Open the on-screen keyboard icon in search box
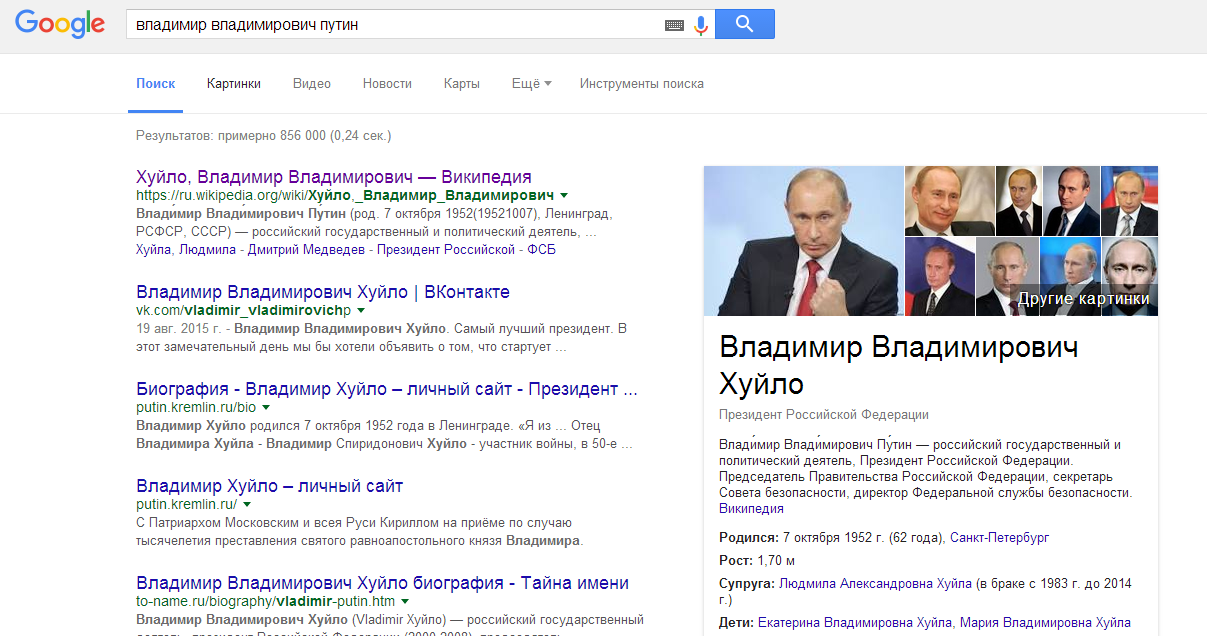Image resolution: width=1207 pixels, height=636 pixels. pos(674,25)
